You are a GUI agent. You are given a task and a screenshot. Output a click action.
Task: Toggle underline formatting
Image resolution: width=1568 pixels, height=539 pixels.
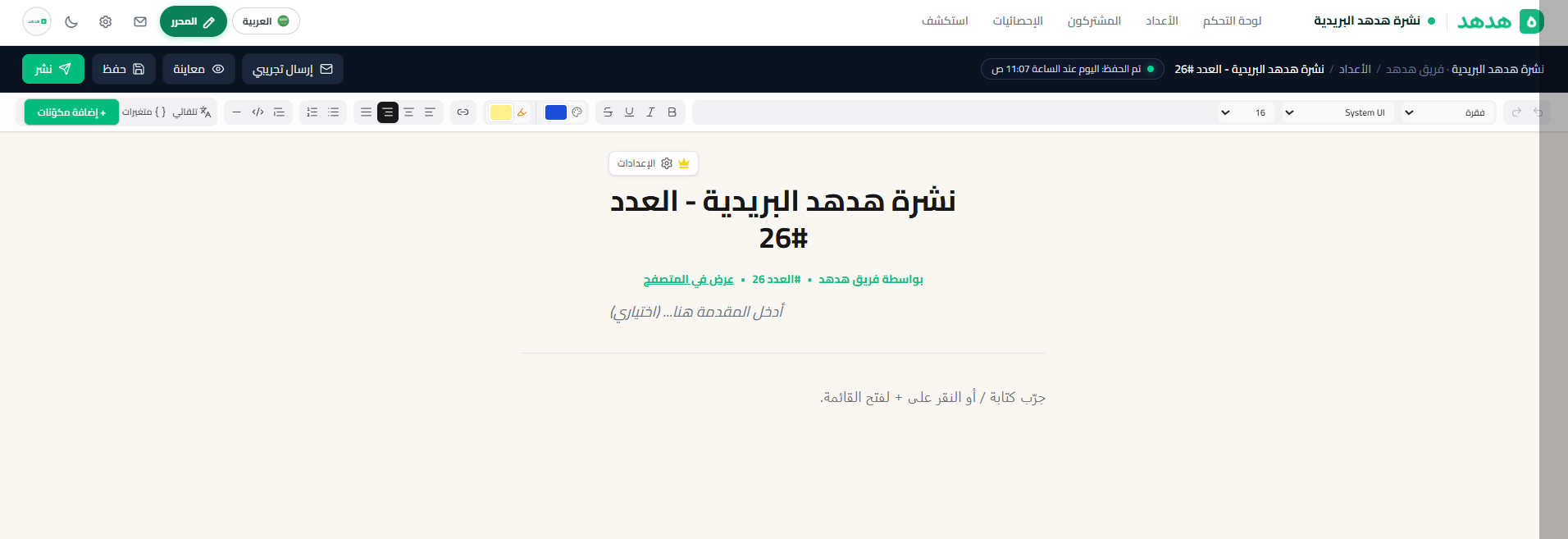(629, 112)
